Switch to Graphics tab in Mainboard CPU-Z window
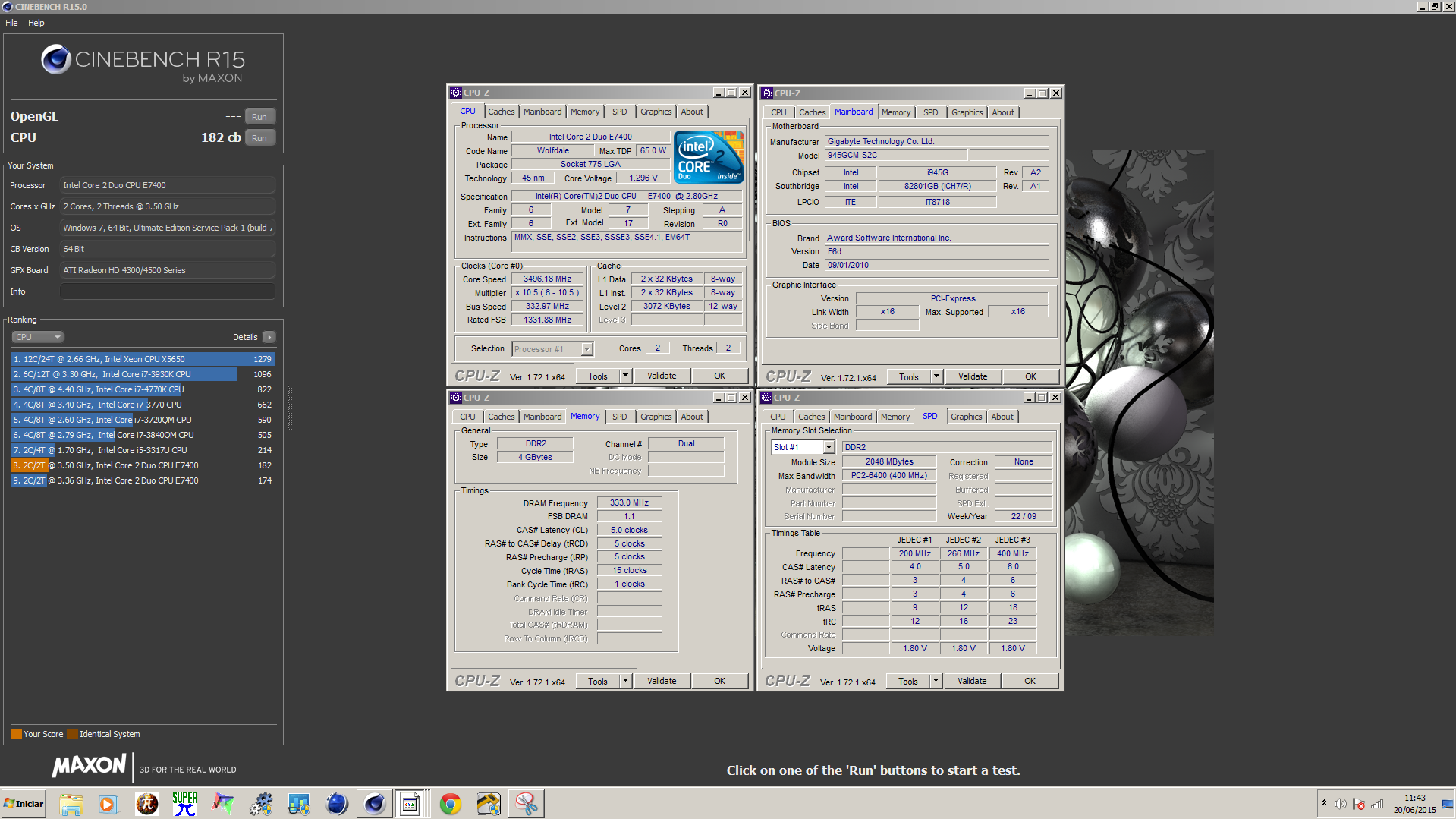 (967, 112)
